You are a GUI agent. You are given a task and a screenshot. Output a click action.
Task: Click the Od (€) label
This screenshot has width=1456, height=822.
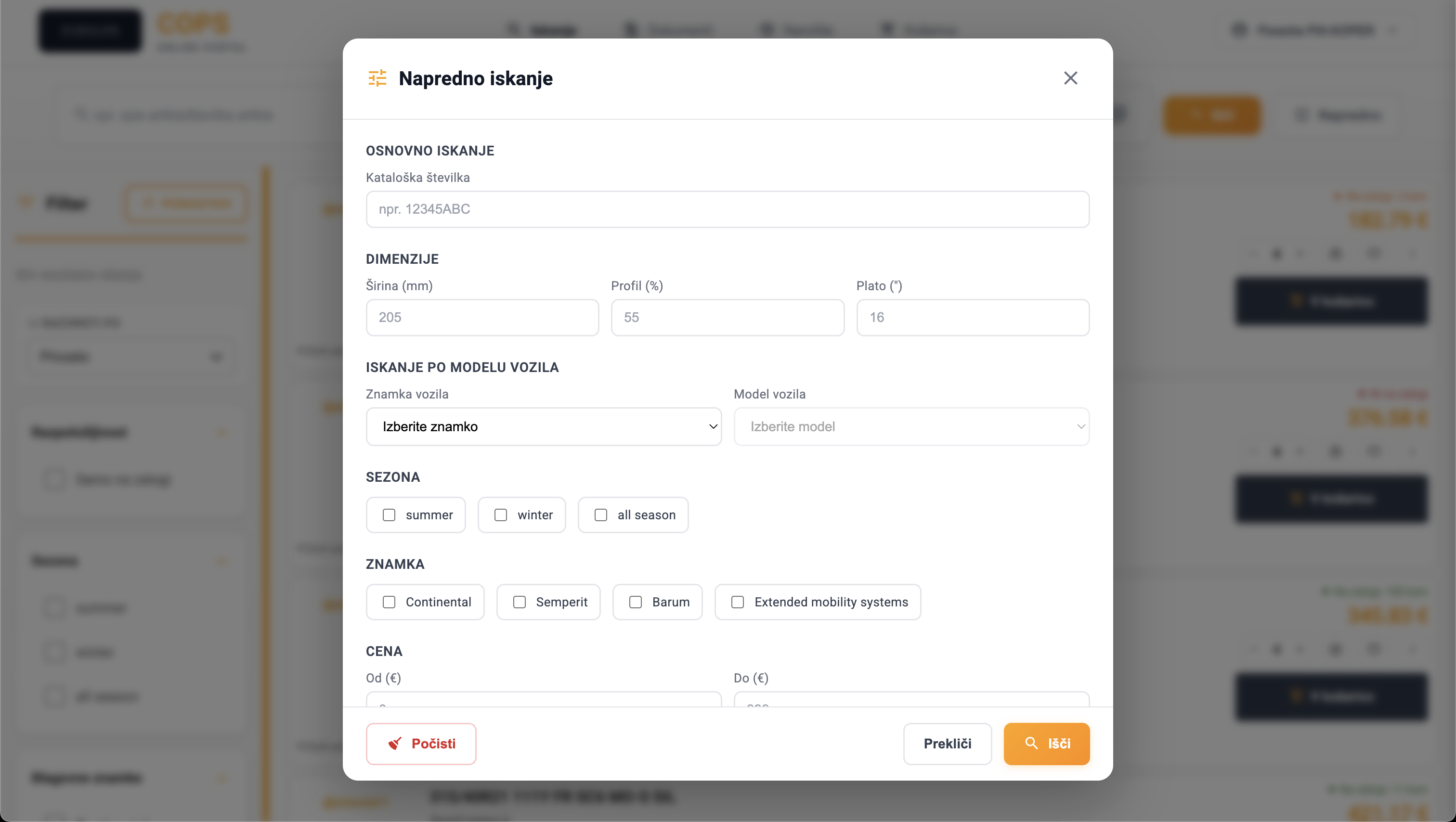point(383,678)
